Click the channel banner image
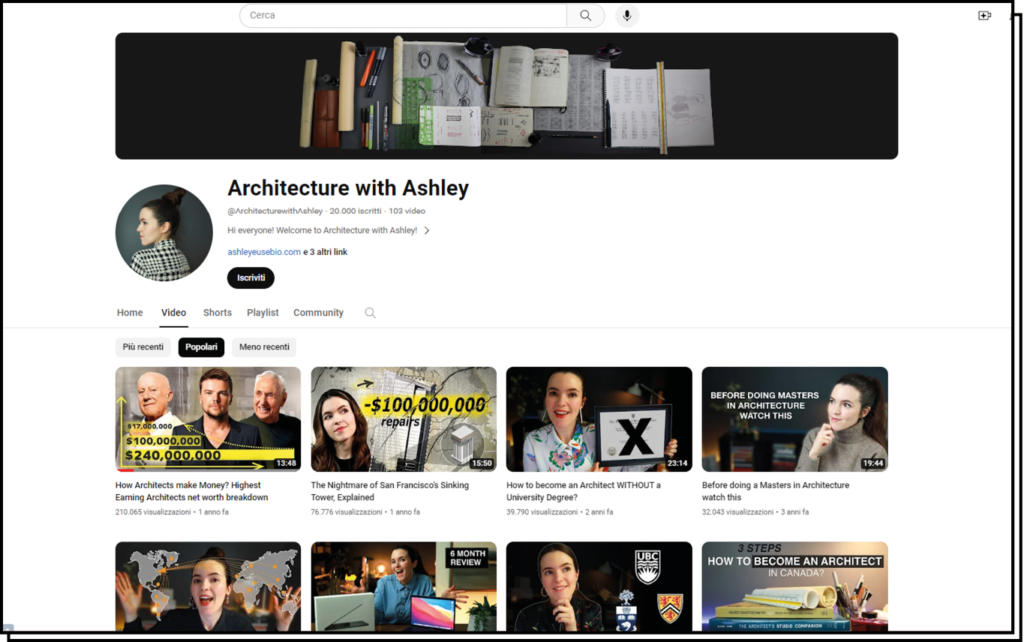The image size is (1024, 642). tap(506, 96)
